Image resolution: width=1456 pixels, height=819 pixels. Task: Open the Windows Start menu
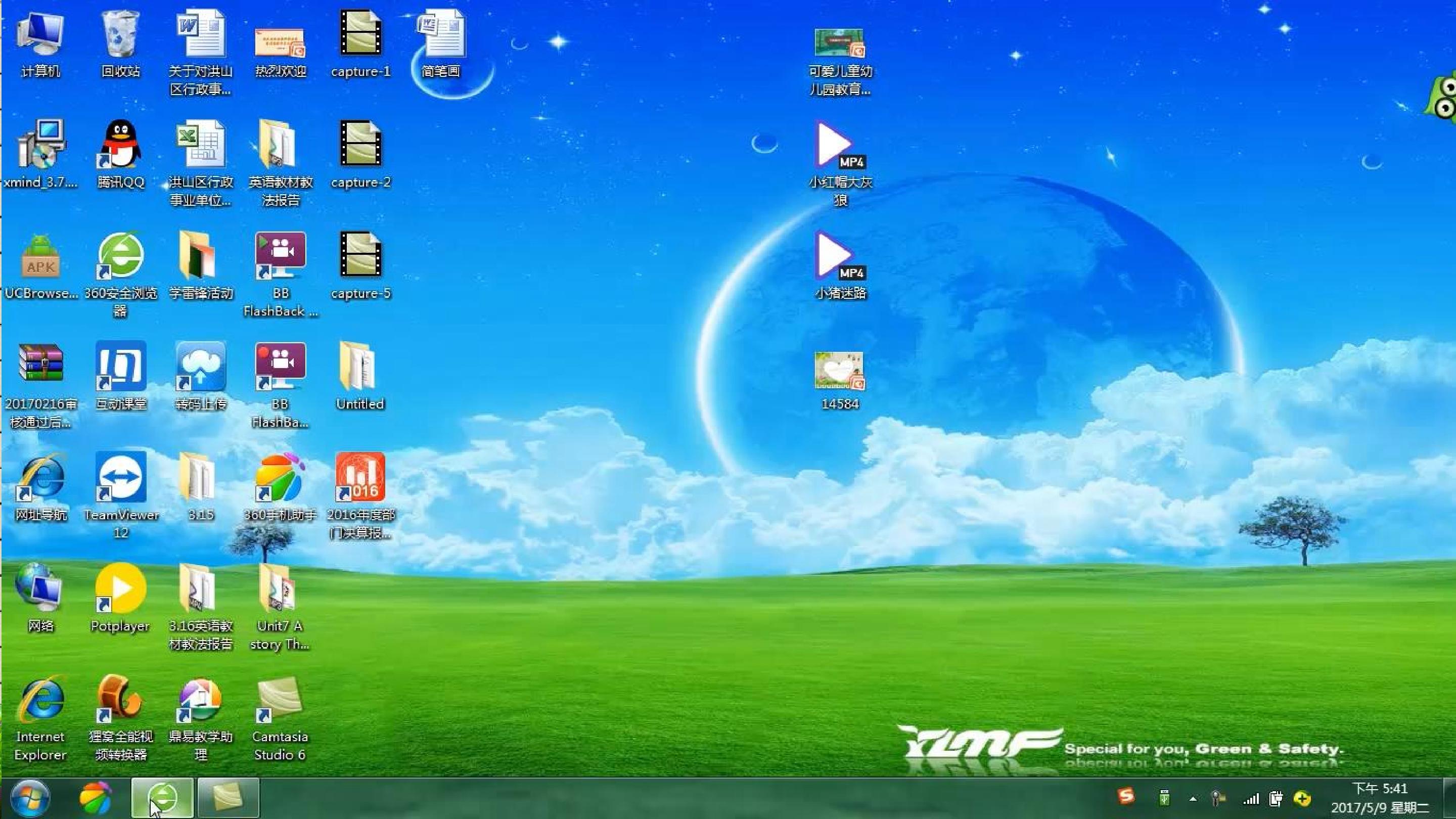point(29,798)
